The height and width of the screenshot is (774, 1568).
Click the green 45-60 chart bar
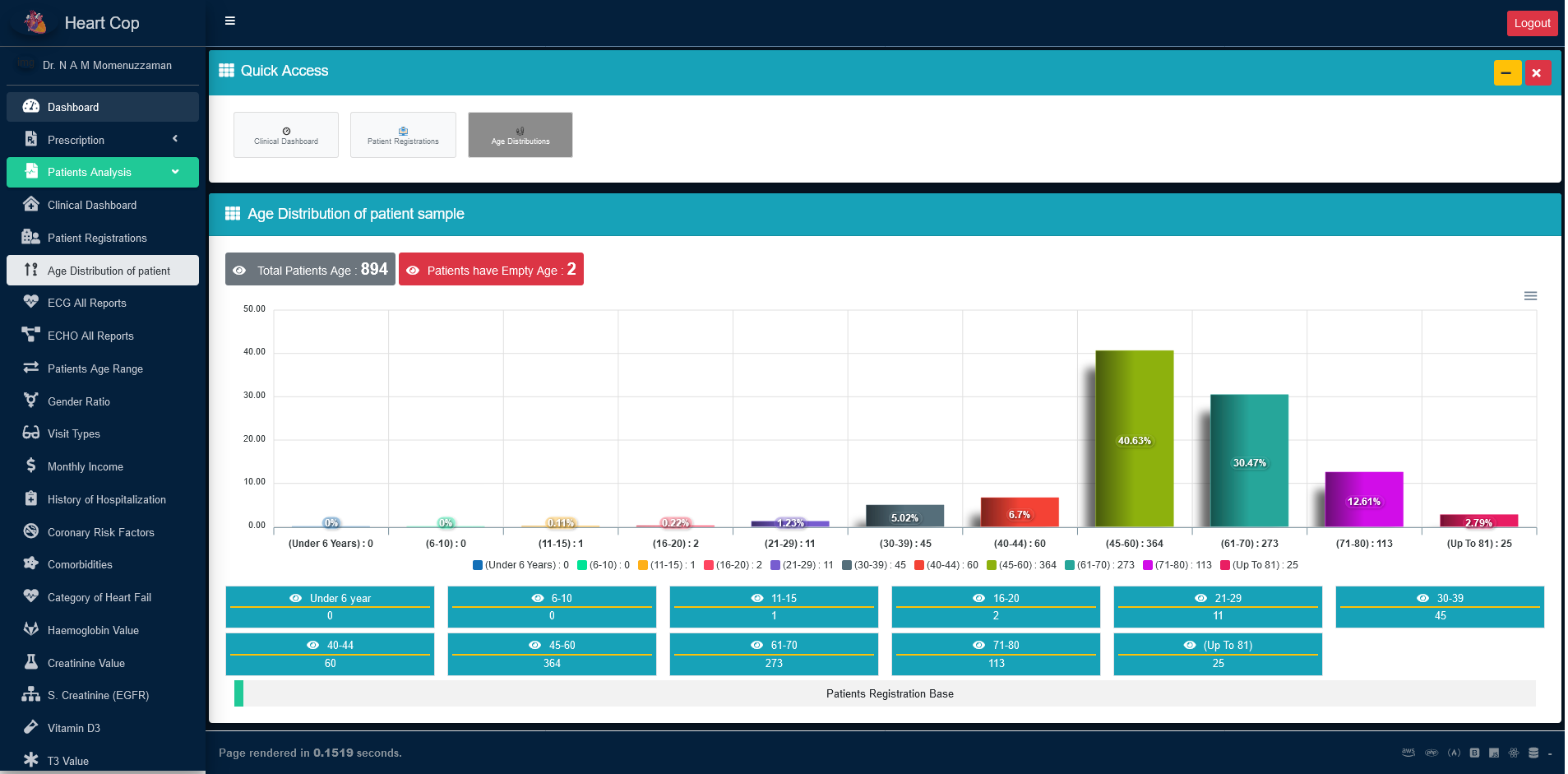pos(1134,438)
